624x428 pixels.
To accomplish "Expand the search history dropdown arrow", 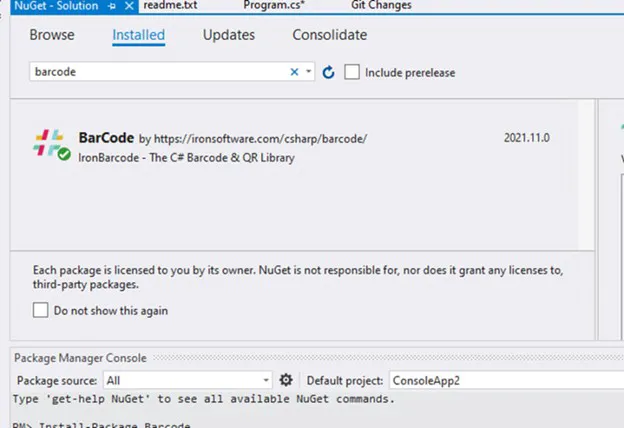I will point(309,72).
